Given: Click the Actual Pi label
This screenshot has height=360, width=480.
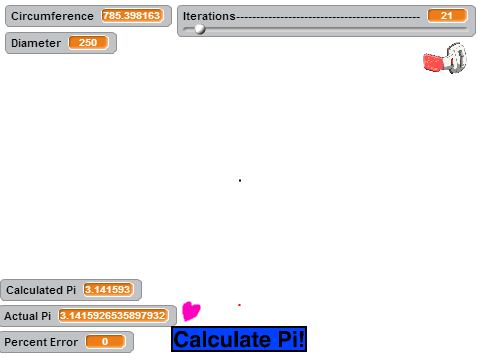Looking at the screenshot, I should pyautogui.click(x=28, y=316).
